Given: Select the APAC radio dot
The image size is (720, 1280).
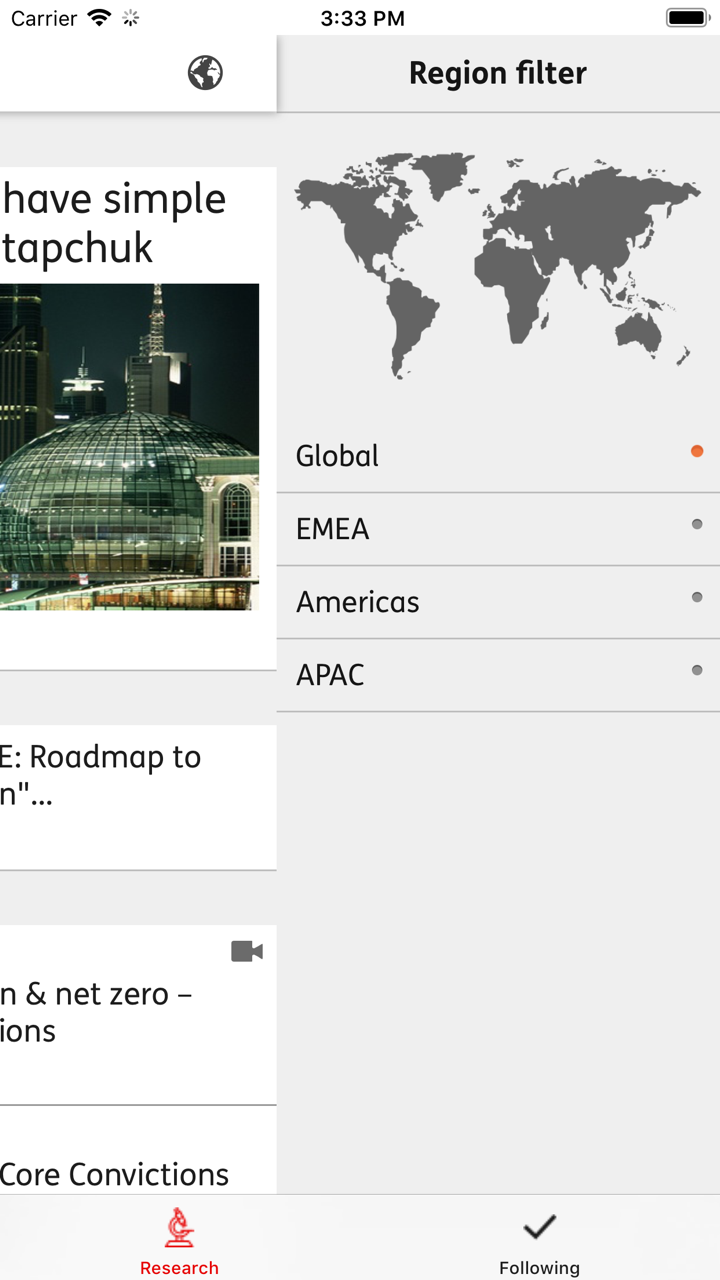Looking at the screenshot, I should point(697,671).
